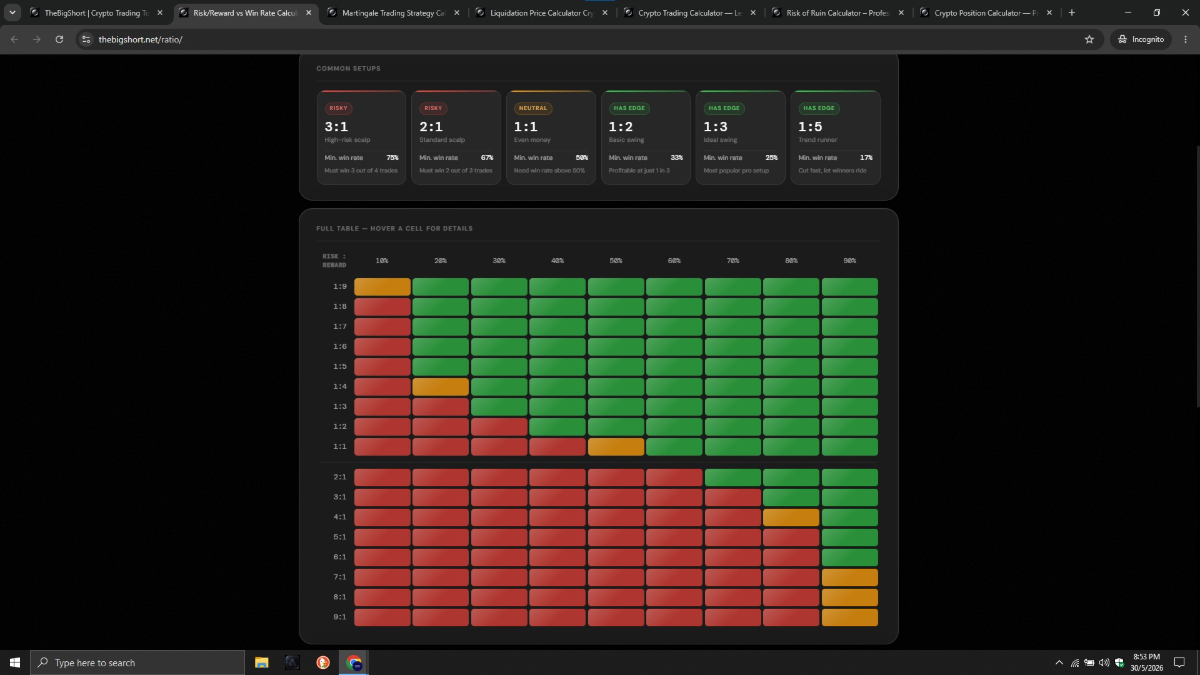The image size is (1200, 675).
Task: Open the Windows Start menu
Action: click(15, 662)
